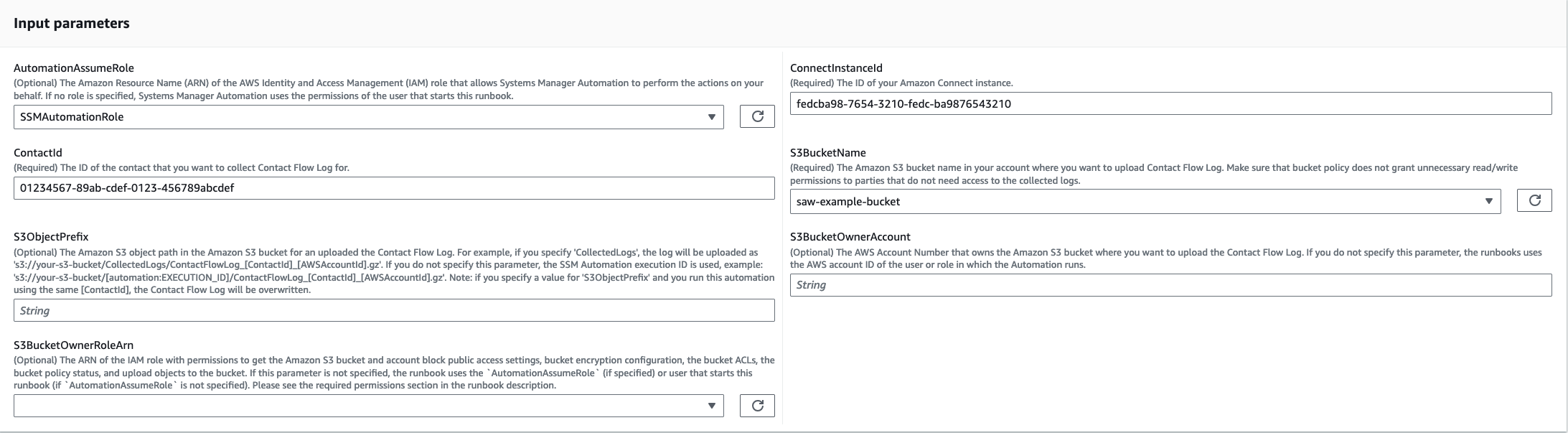Screen dimensions: 1568x433
Task: Expand the saw-example-bucket dropdown
Action: click(1145, 202)
